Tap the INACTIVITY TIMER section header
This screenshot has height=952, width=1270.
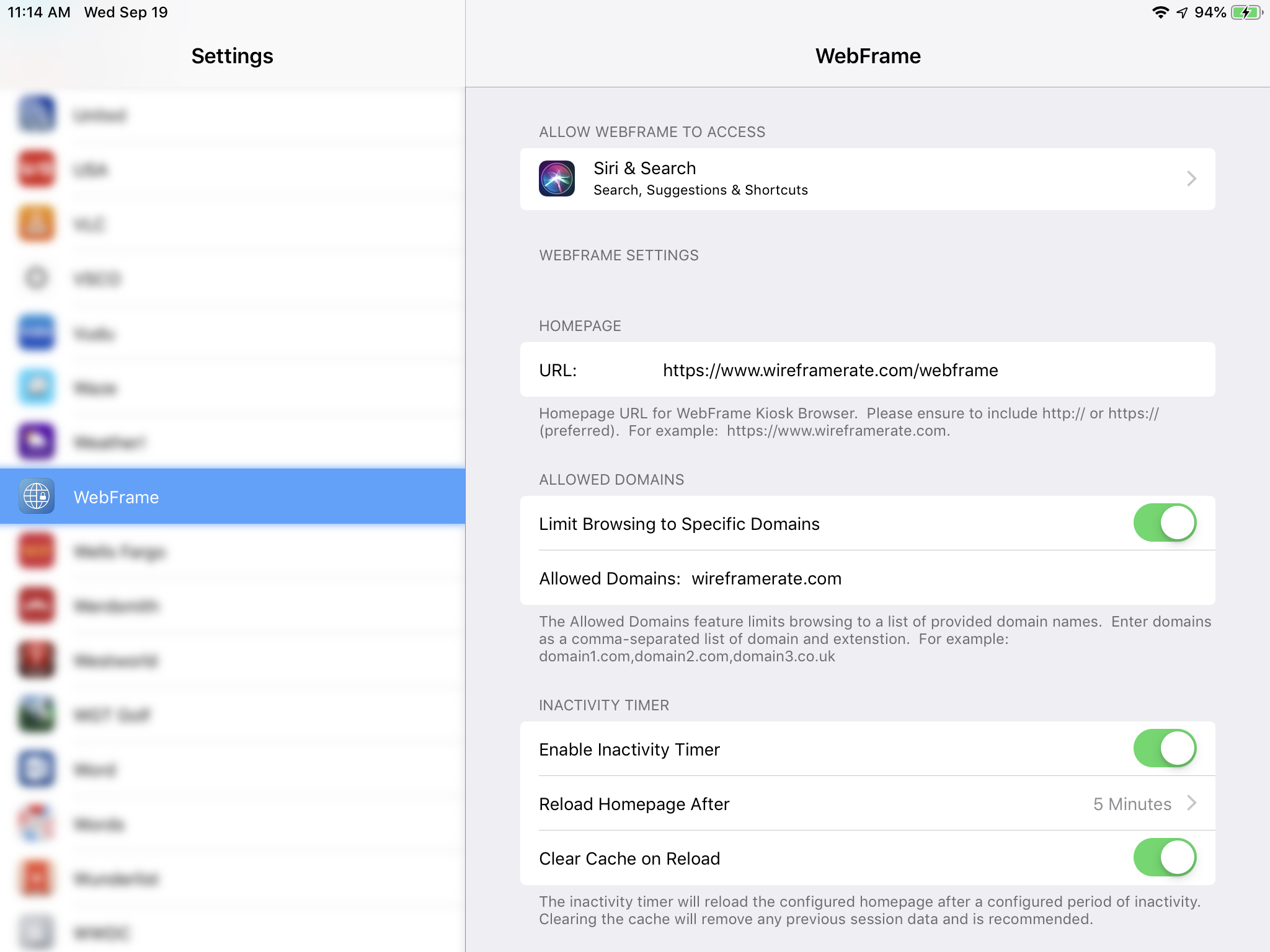pyautogui.click(x=604, y=705)
